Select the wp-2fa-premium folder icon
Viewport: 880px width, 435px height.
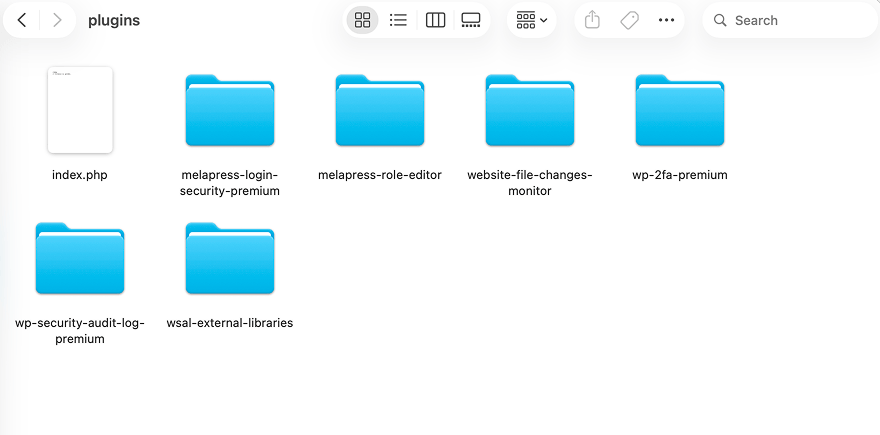pyautogui.click(x=680, y=110)
